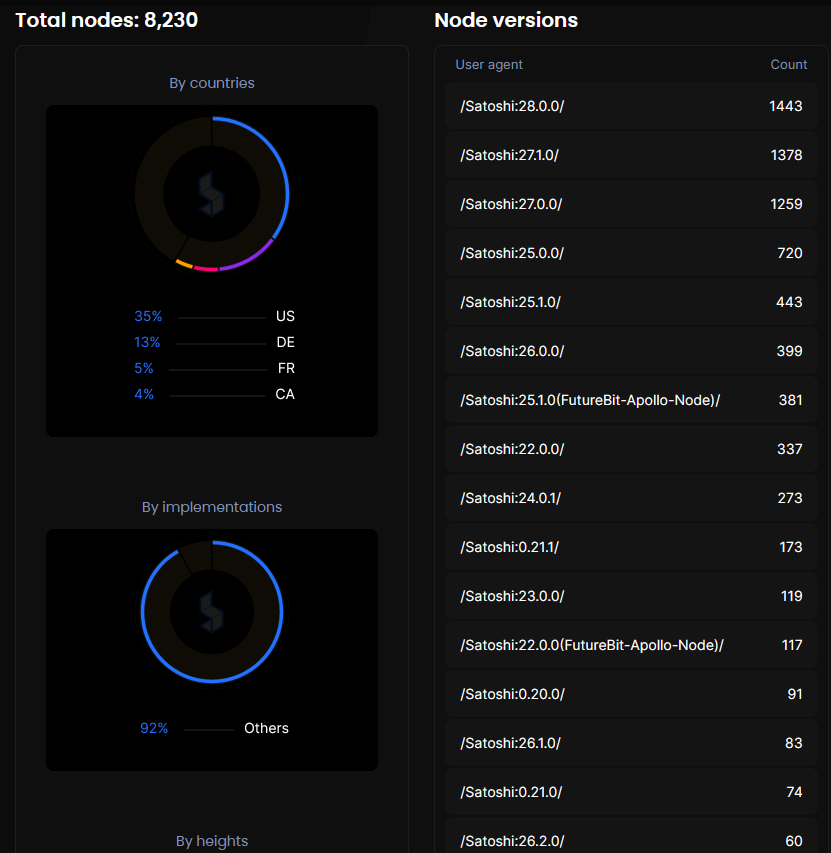
Task: Click the count value 337
Action: tap(790, 449)
